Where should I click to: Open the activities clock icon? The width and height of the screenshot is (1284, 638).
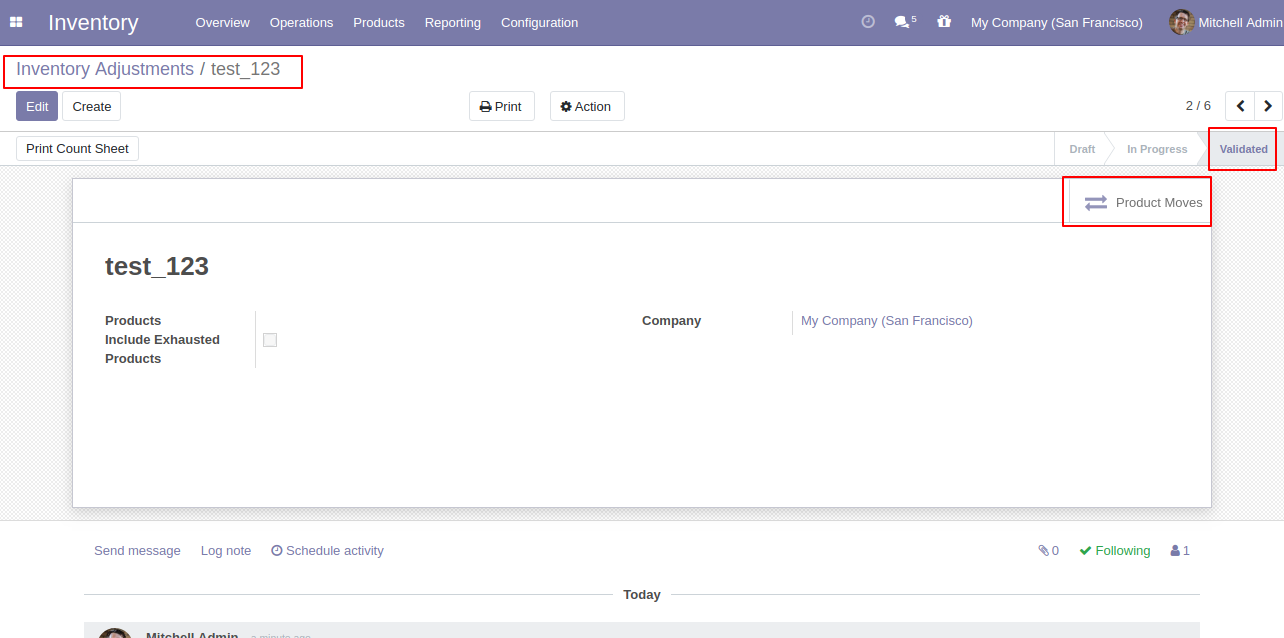[868, 22]
